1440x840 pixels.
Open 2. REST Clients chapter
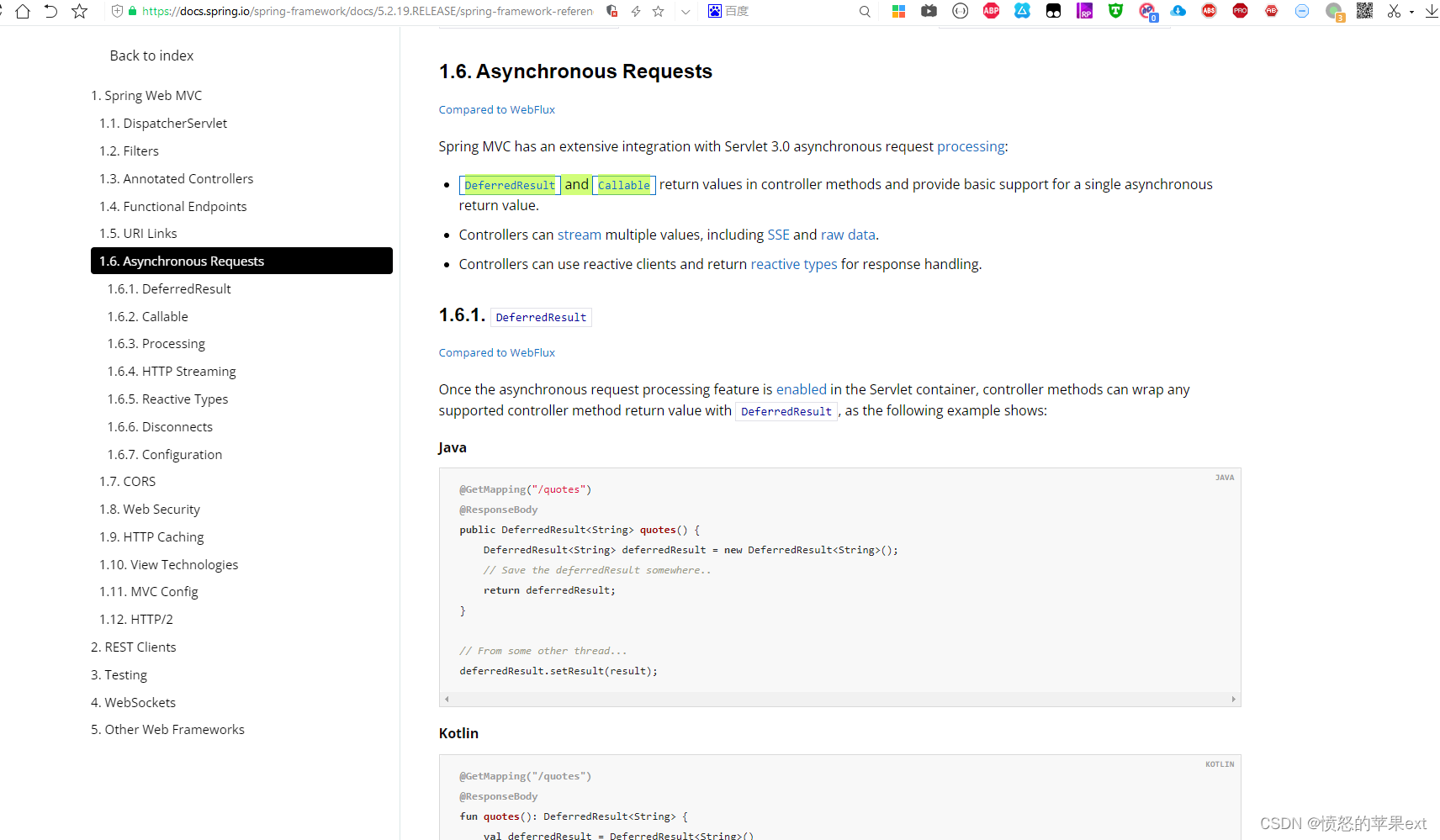pos(134,647)
